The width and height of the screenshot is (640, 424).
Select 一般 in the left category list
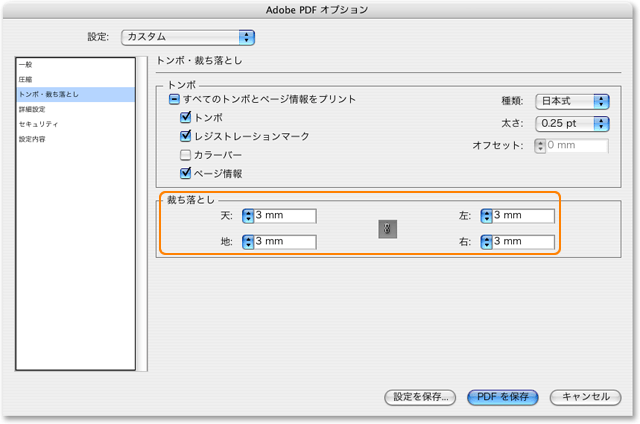pos(25,65)
